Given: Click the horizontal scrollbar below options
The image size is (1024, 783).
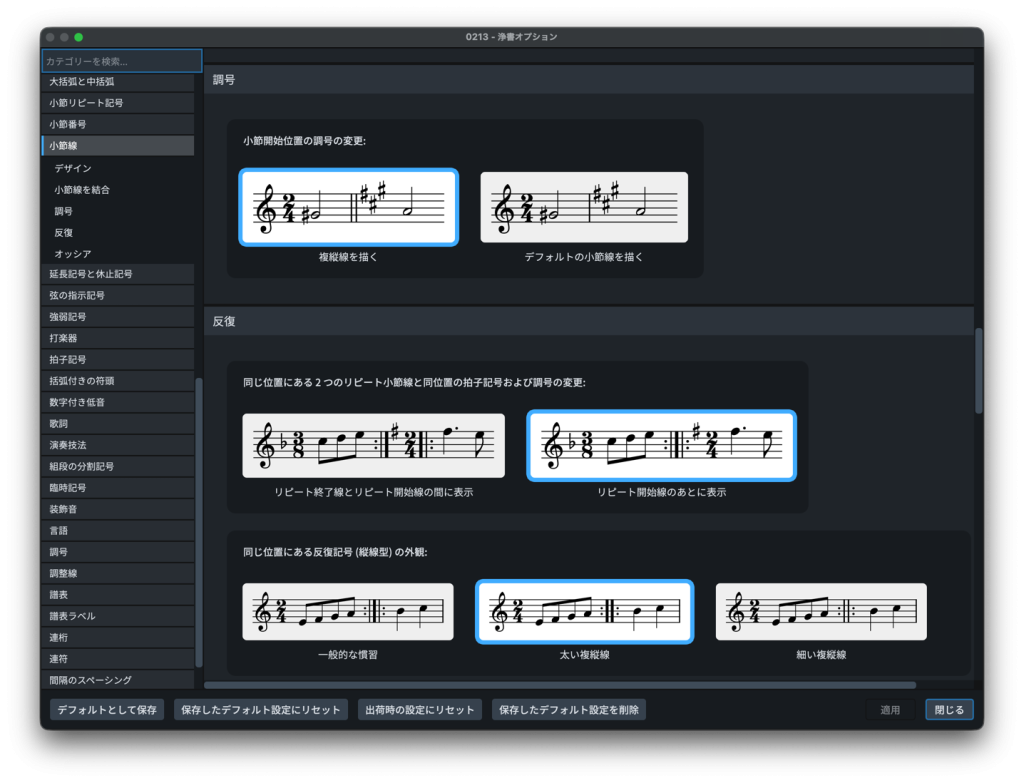Looking at the screenshot, I should (560, 685).
